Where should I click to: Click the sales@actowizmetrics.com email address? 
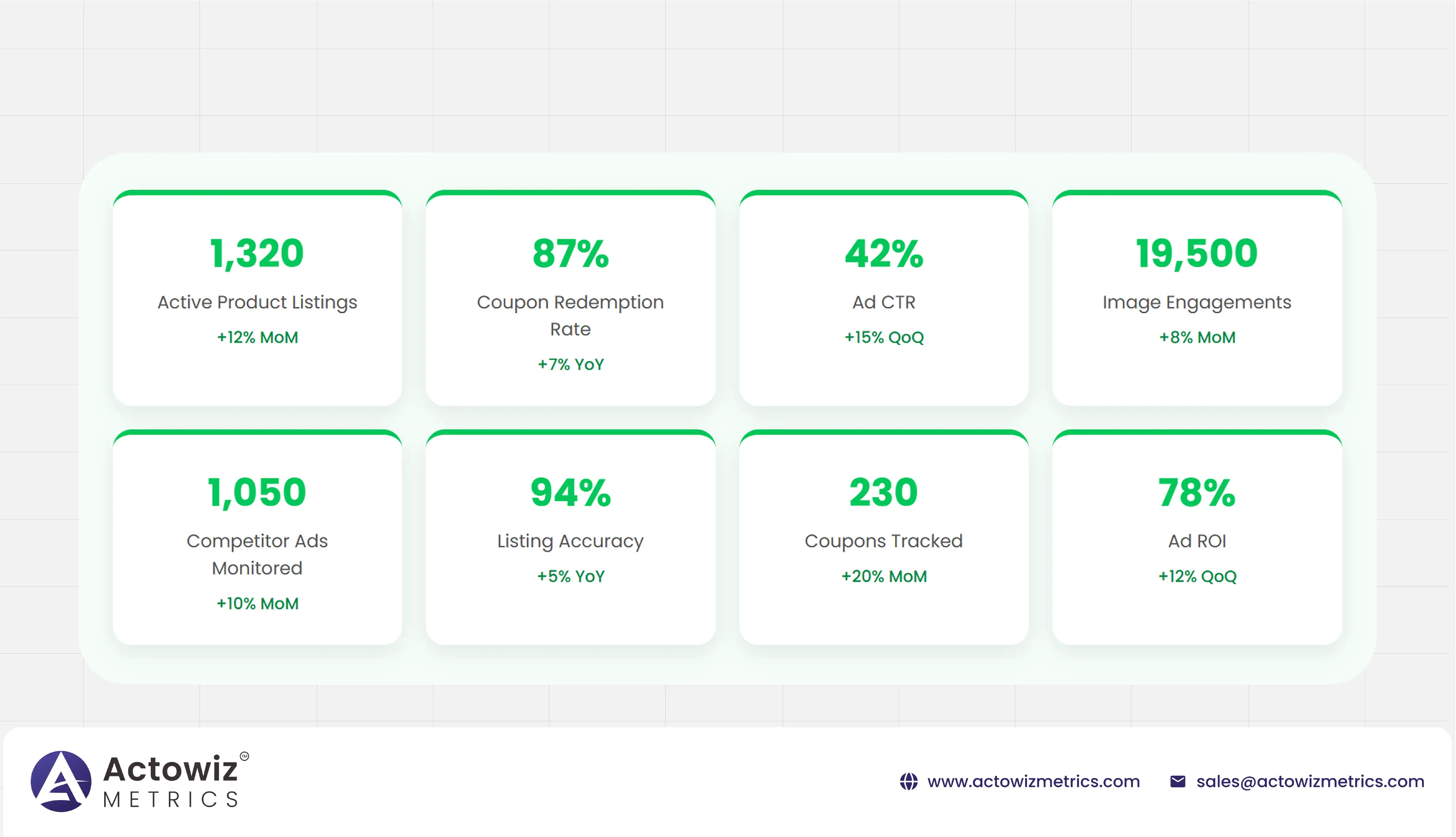(1310, 782)
